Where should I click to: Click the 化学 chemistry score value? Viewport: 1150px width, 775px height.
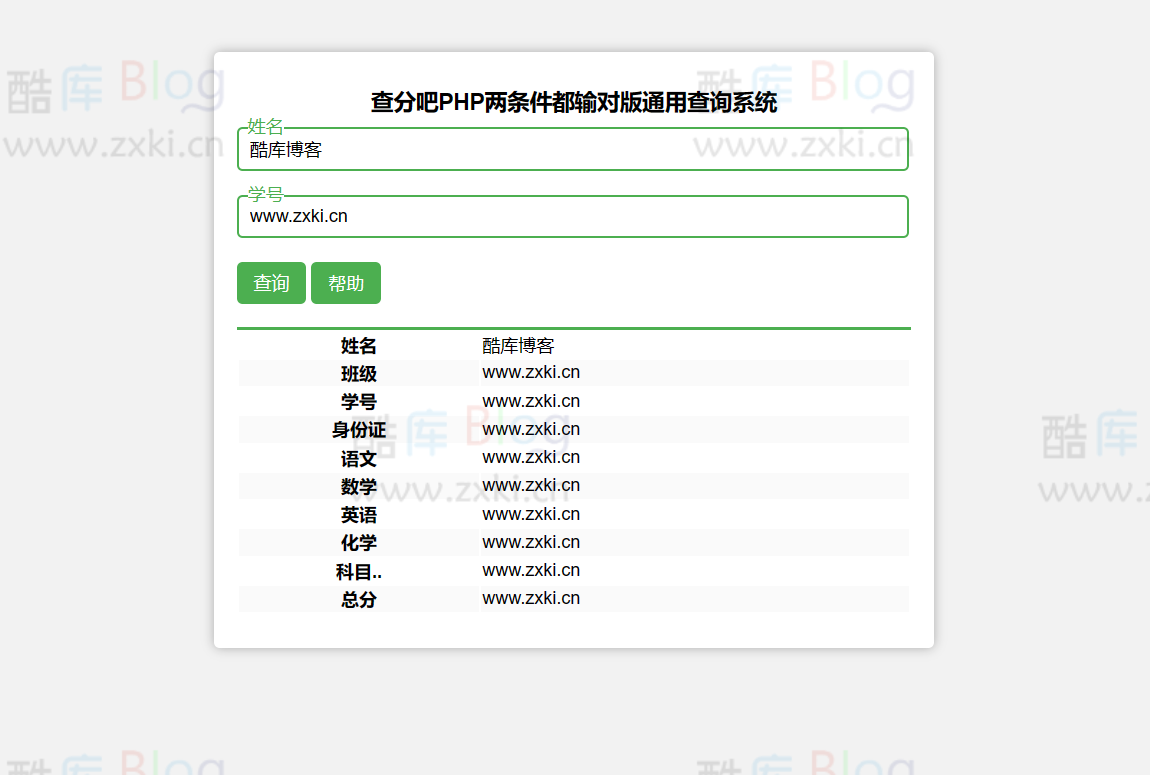(x=530, y=541)
